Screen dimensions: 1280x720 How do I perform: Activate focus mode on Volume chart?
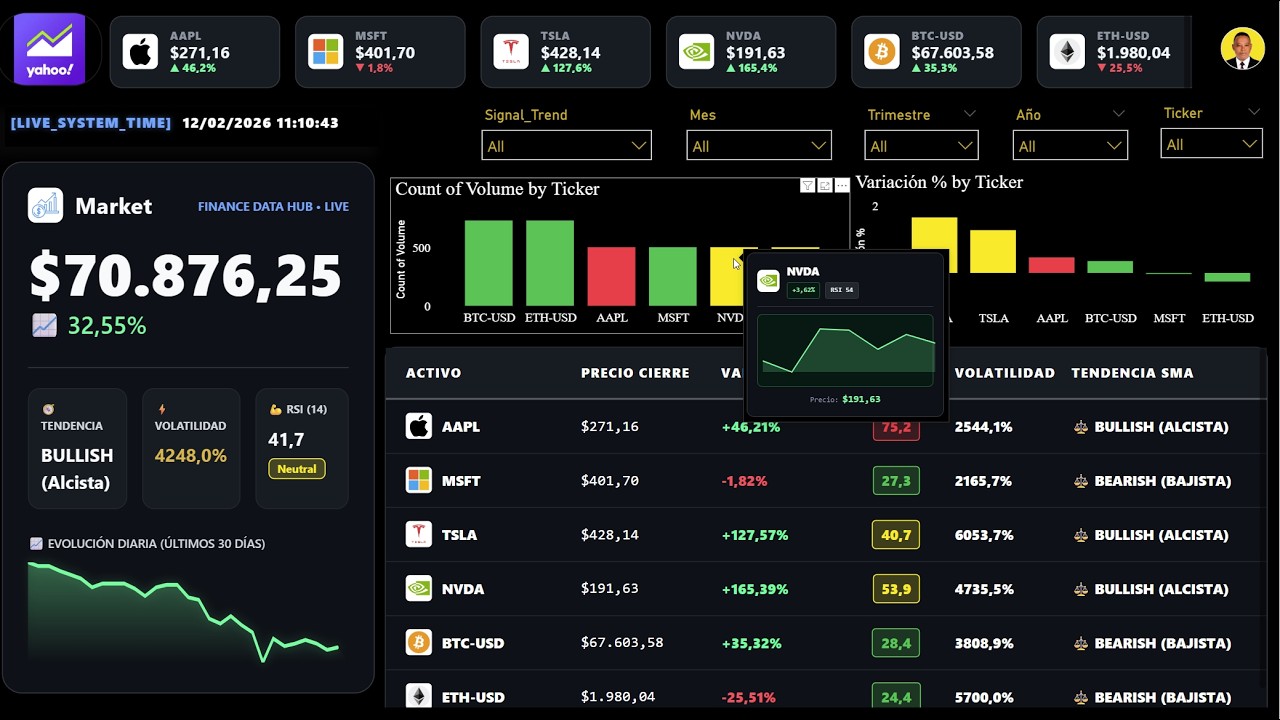825,185
